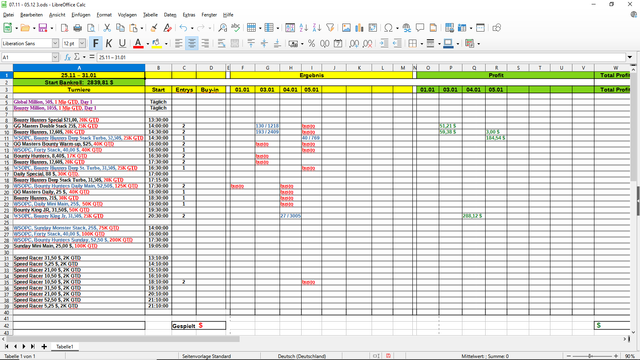Open the undo history dropdown arrow

192,28
